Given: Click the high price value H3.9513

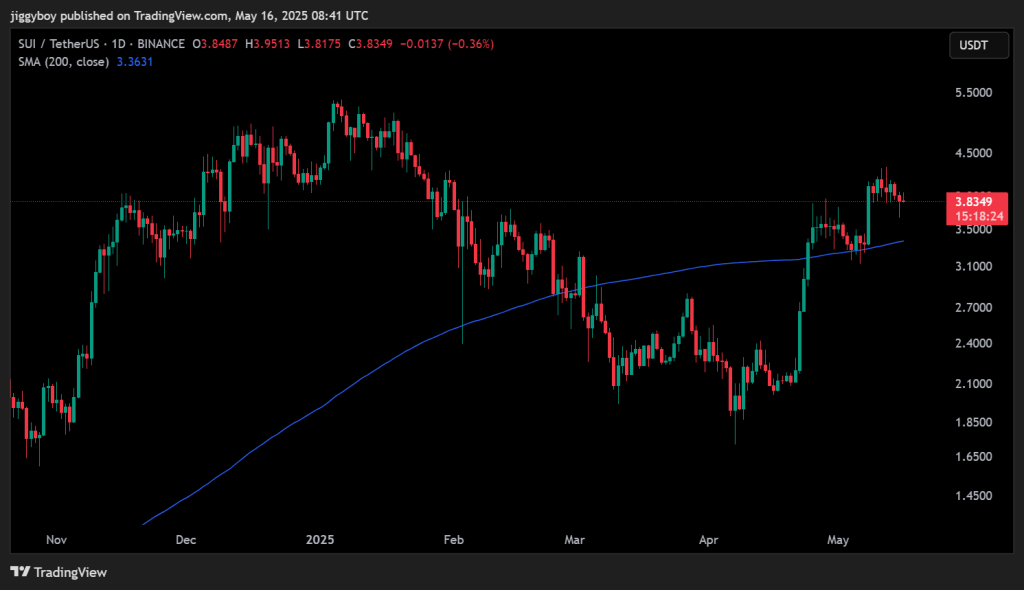Looking at the screenshot, I should click(267, 44).
